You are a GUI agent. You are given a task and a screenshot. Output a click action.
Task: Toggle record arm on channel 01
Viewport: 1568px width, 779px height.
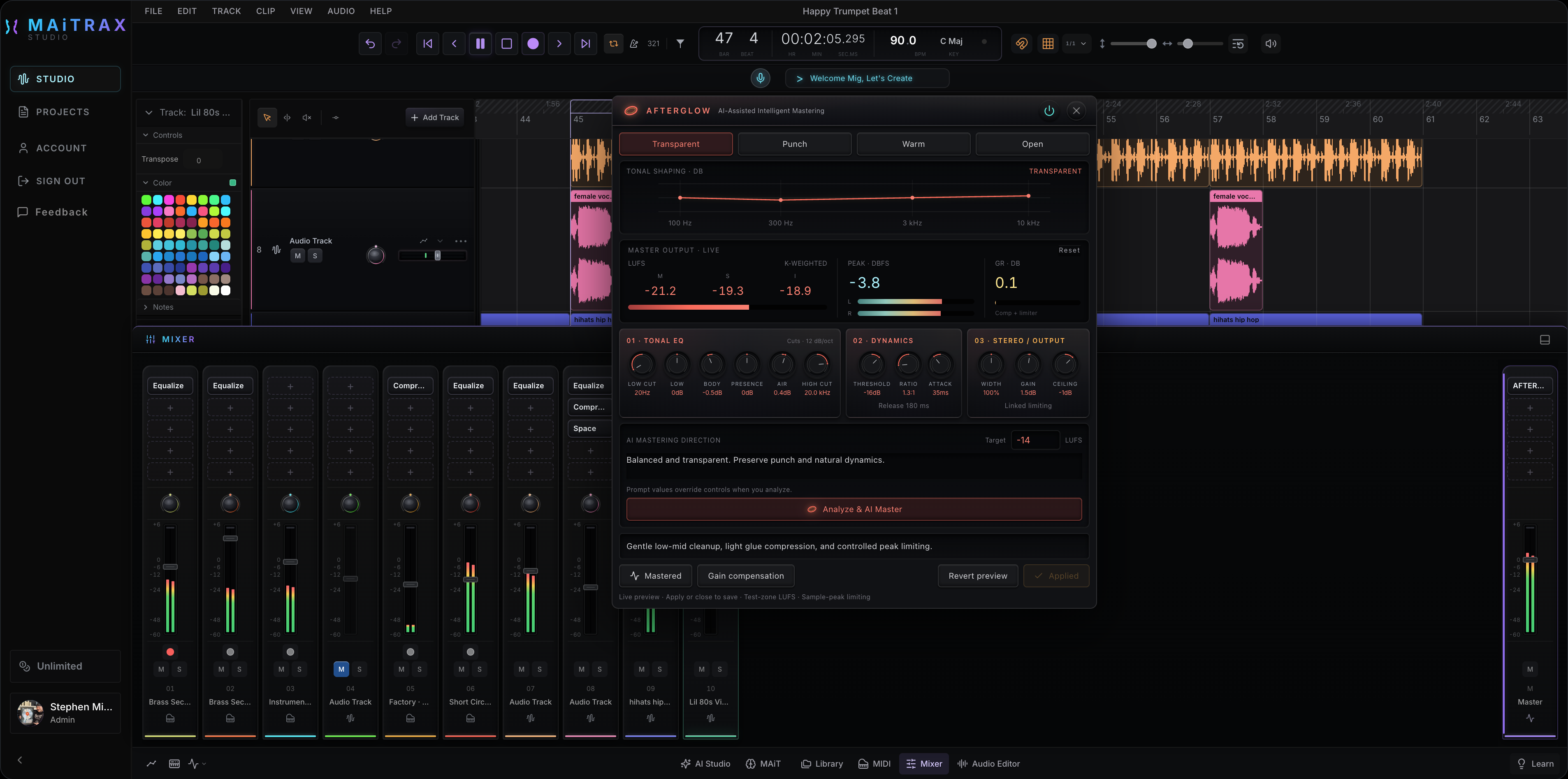click(170, 652)
